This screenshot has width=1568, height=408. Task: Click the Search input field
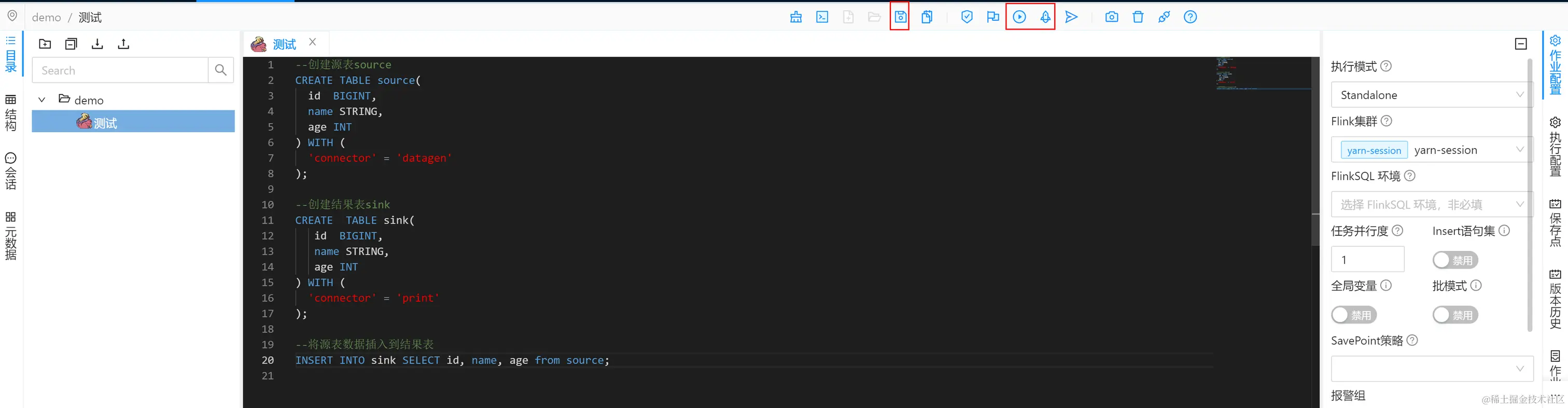[x=120, y=70]
